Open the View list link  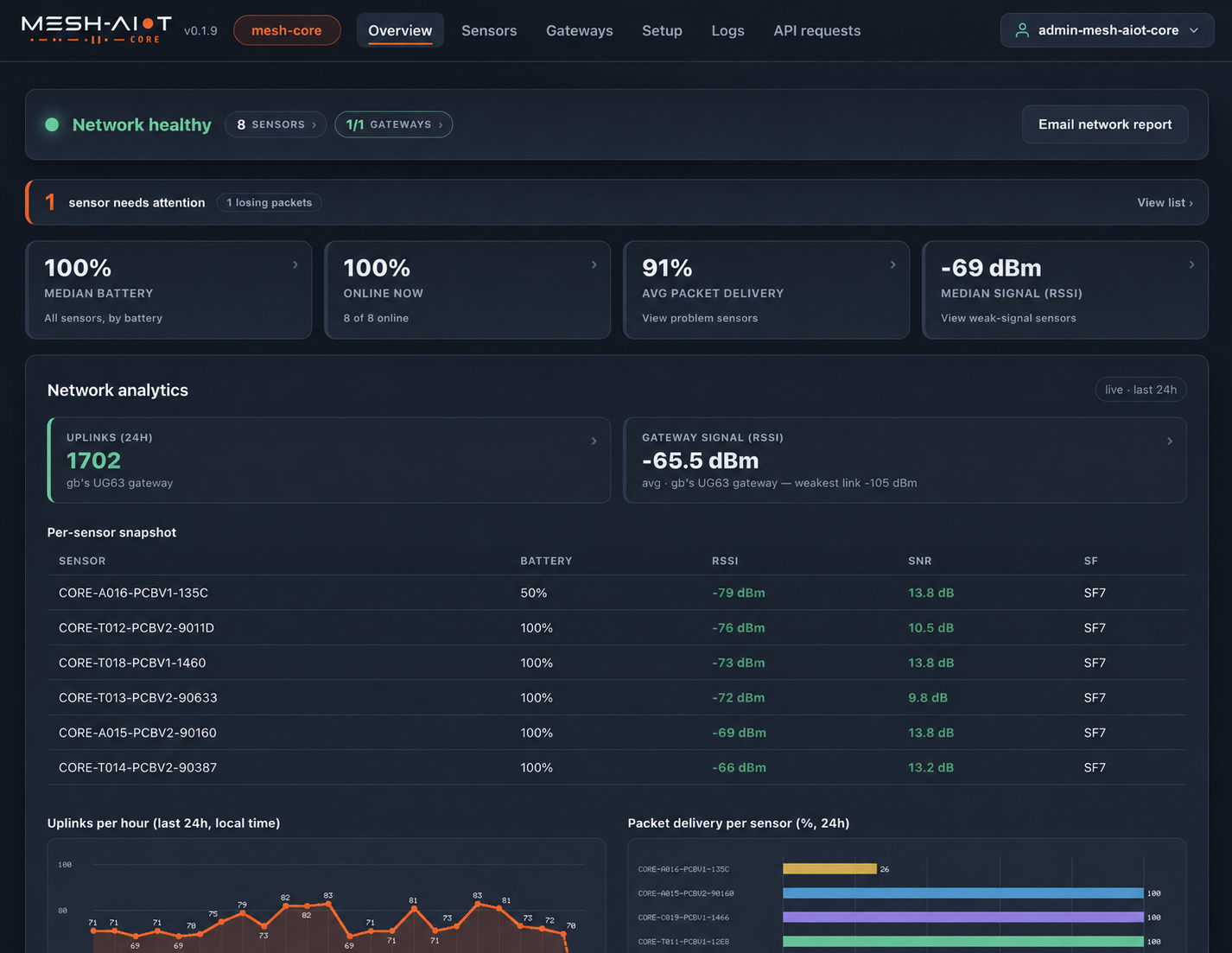[1165, 202]
